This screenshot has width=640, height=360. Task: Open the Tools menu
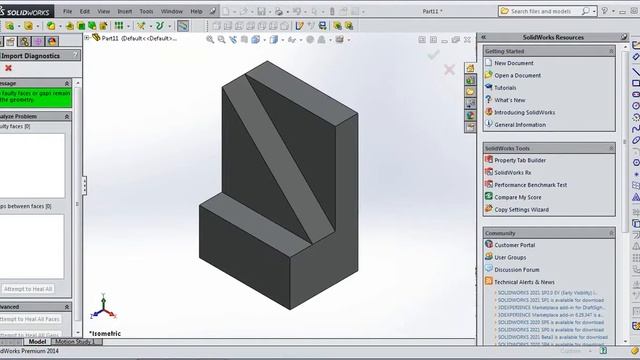[146, 11]
